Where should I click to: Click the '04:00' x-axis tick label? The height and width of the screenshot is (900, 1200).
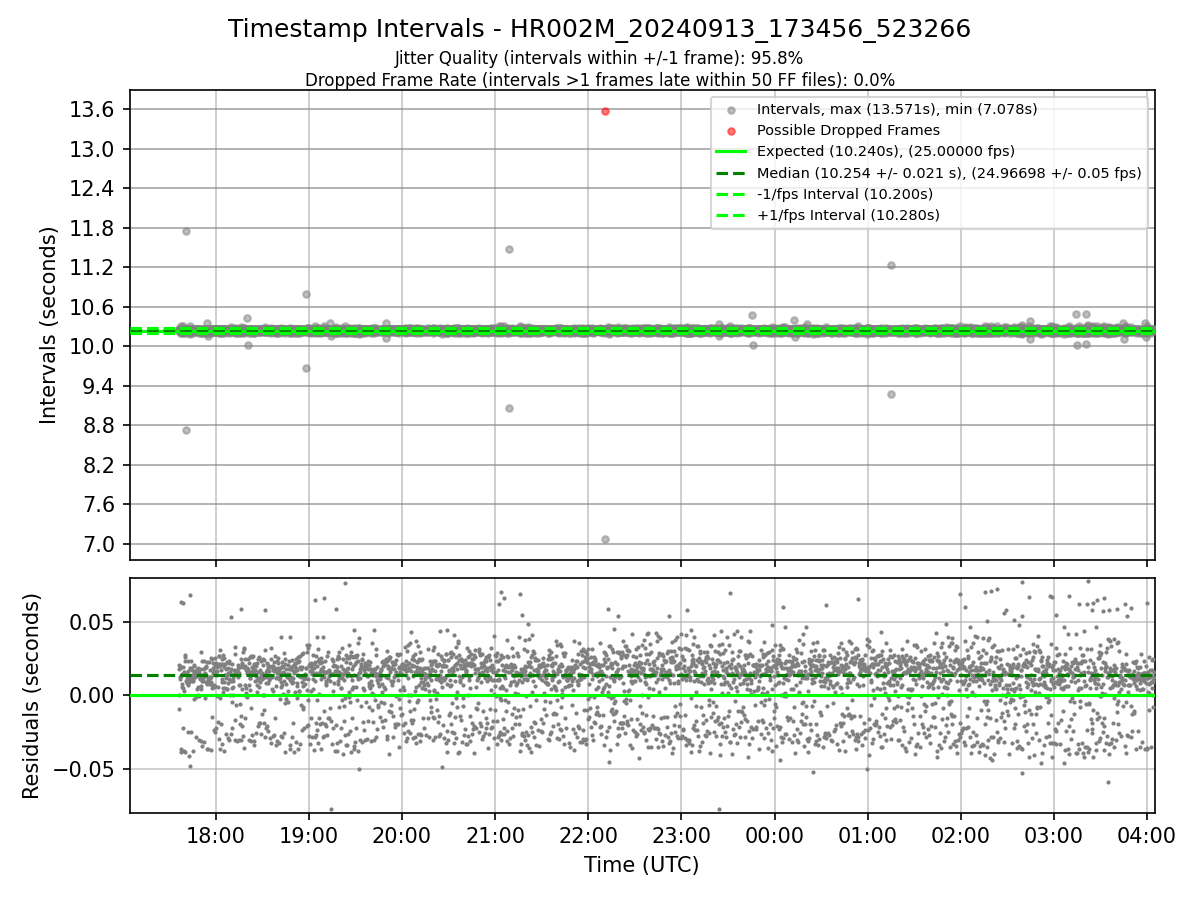click(x=1147, y=835)
